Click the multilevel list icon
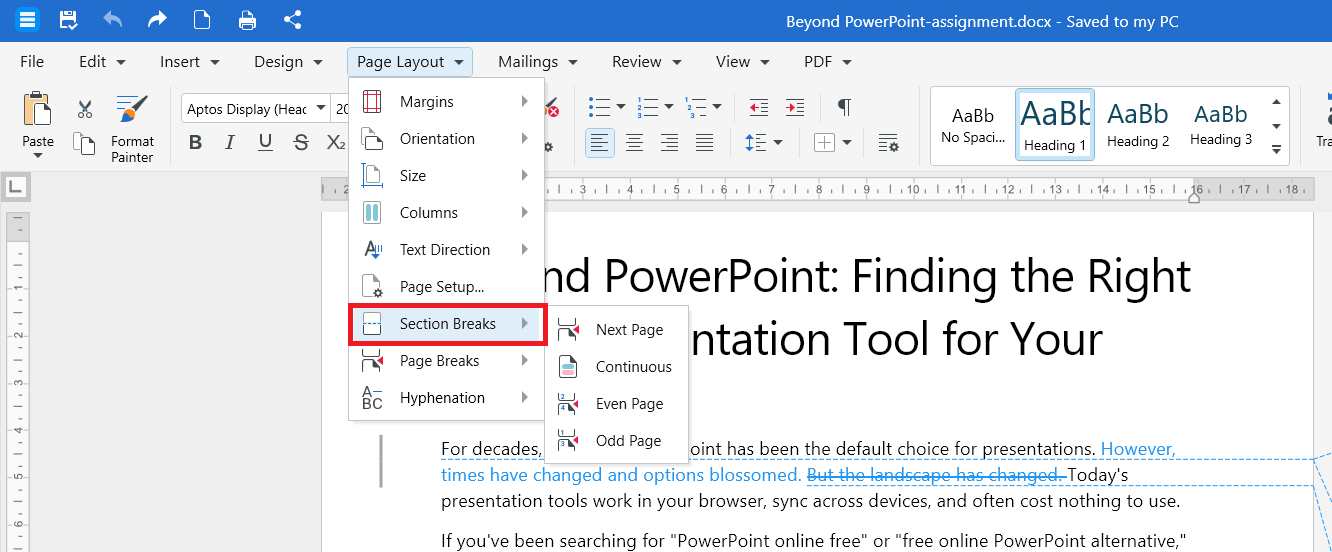The image size is (1332, 552). click(695, 107)
